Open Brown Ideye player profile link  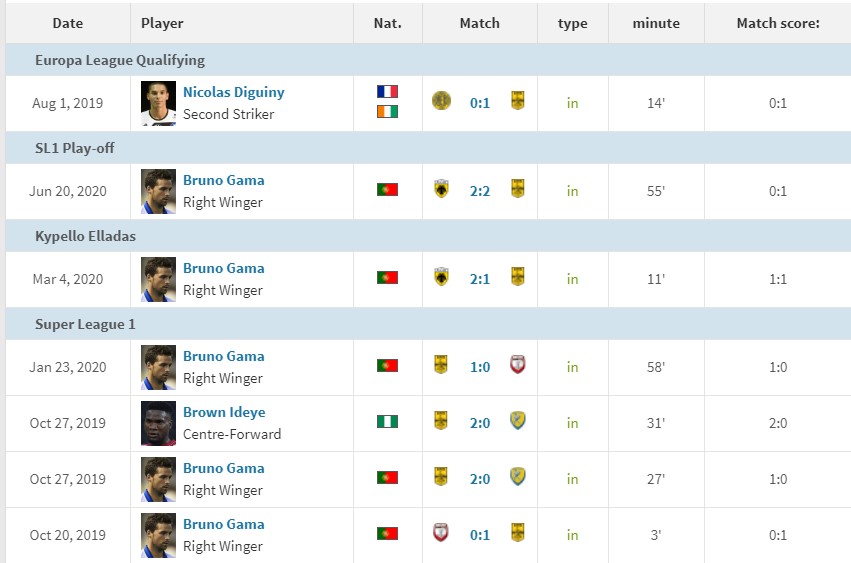click(x=224, y=412)
